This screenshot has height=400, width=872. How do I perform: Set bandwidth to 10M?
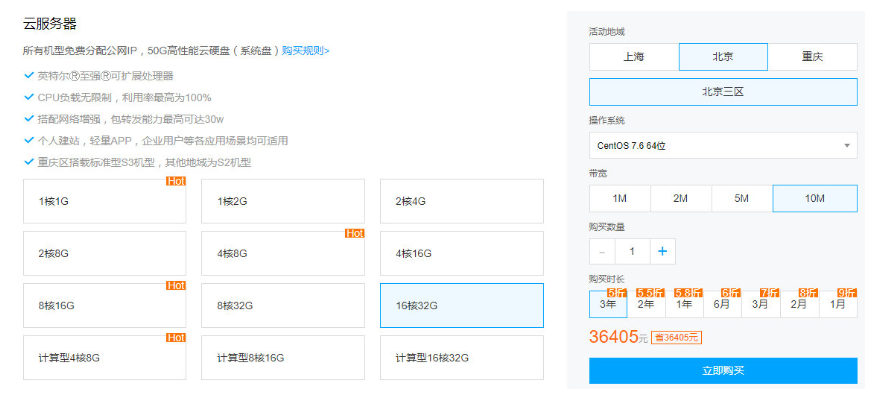pos(815,199)
